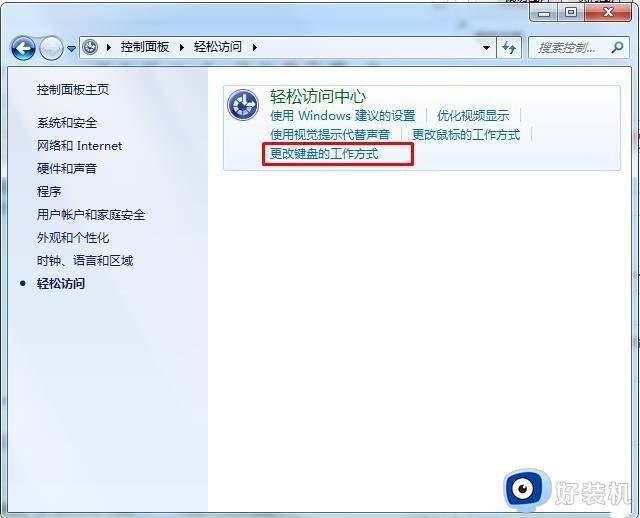
Task: Click the Back navigation arrow button
Action: 23,49
